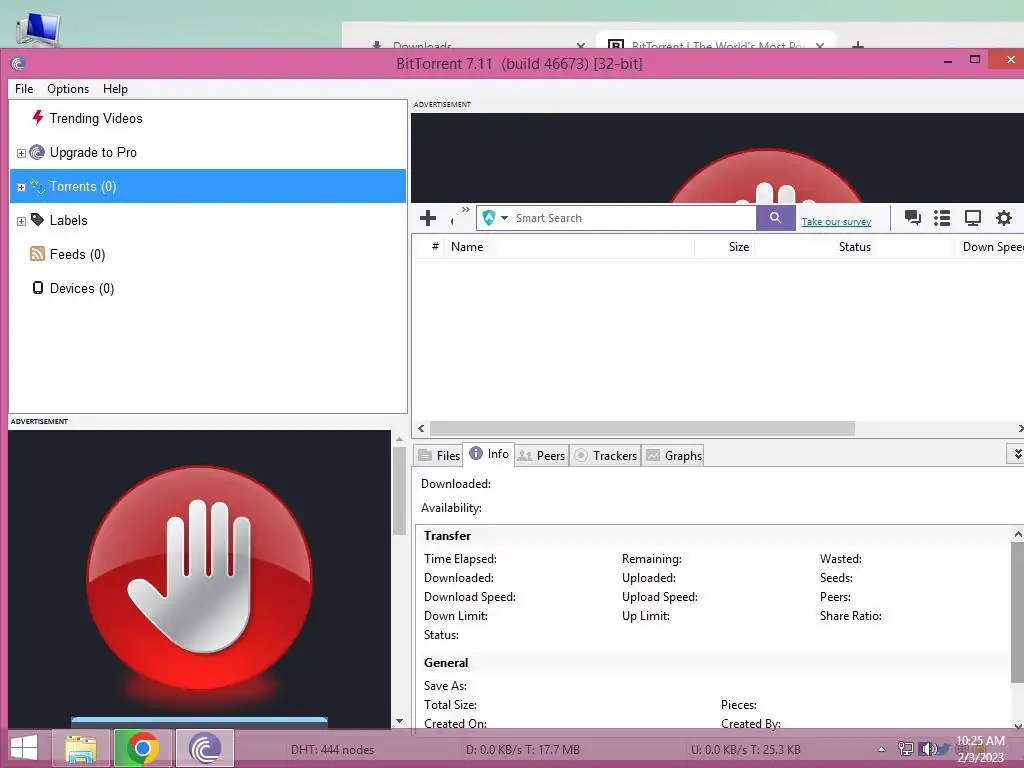Collapse the detail pane with double chevron
Screen dimensions: 1024x768
pos(1017,453)
